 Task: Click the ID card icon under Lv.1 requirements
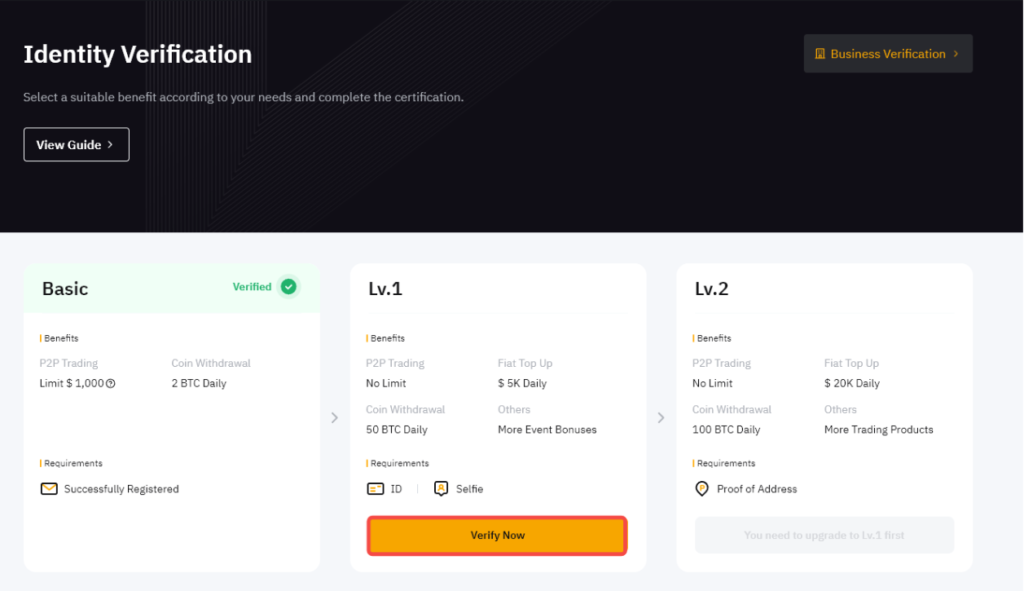pyautogui.click(x=375, y=488)
